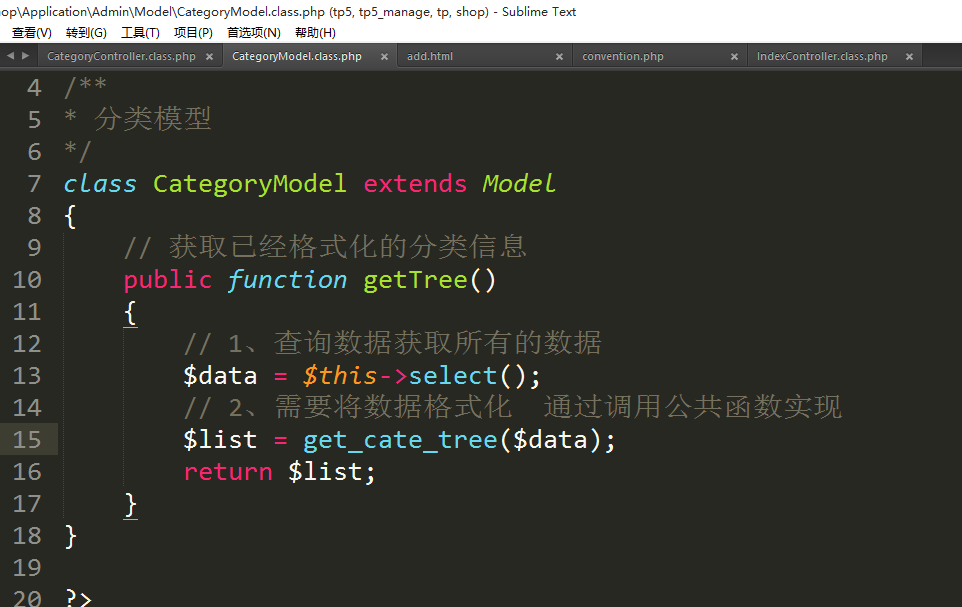This screenshot has height=607, width=962.
Task: Place cursor on get_cate_tree function call
Action: [400, 440]
